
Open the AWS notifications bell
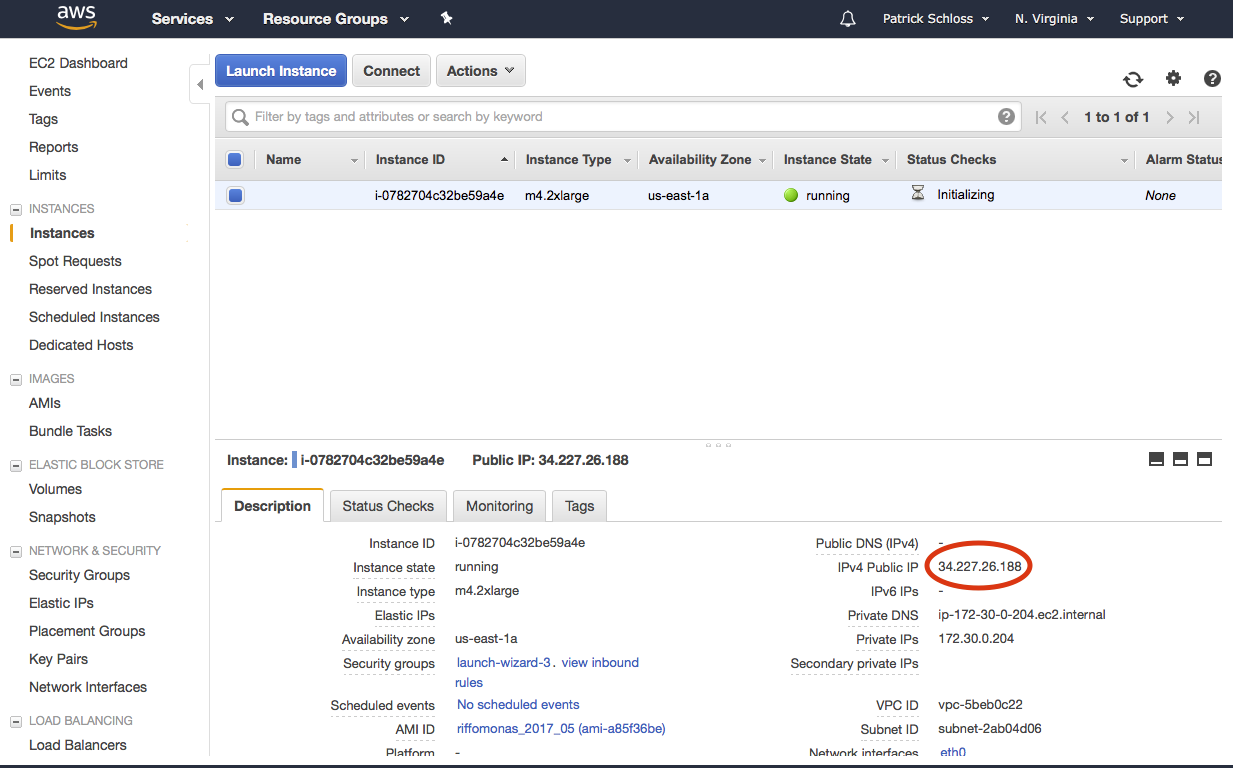coord(847,17)
